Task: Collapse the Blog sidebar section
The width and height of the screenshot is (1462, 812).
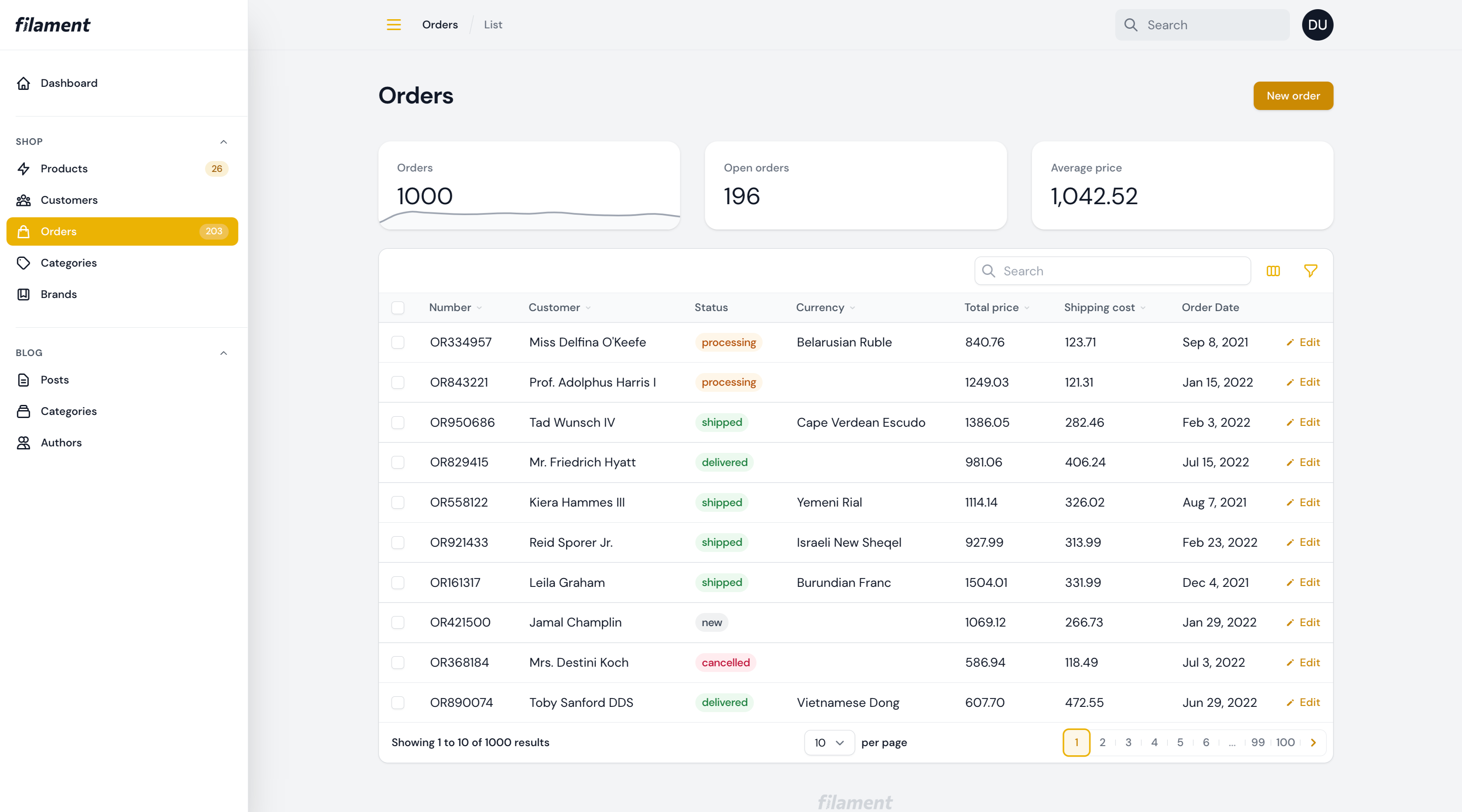Action: coord(224,353)
